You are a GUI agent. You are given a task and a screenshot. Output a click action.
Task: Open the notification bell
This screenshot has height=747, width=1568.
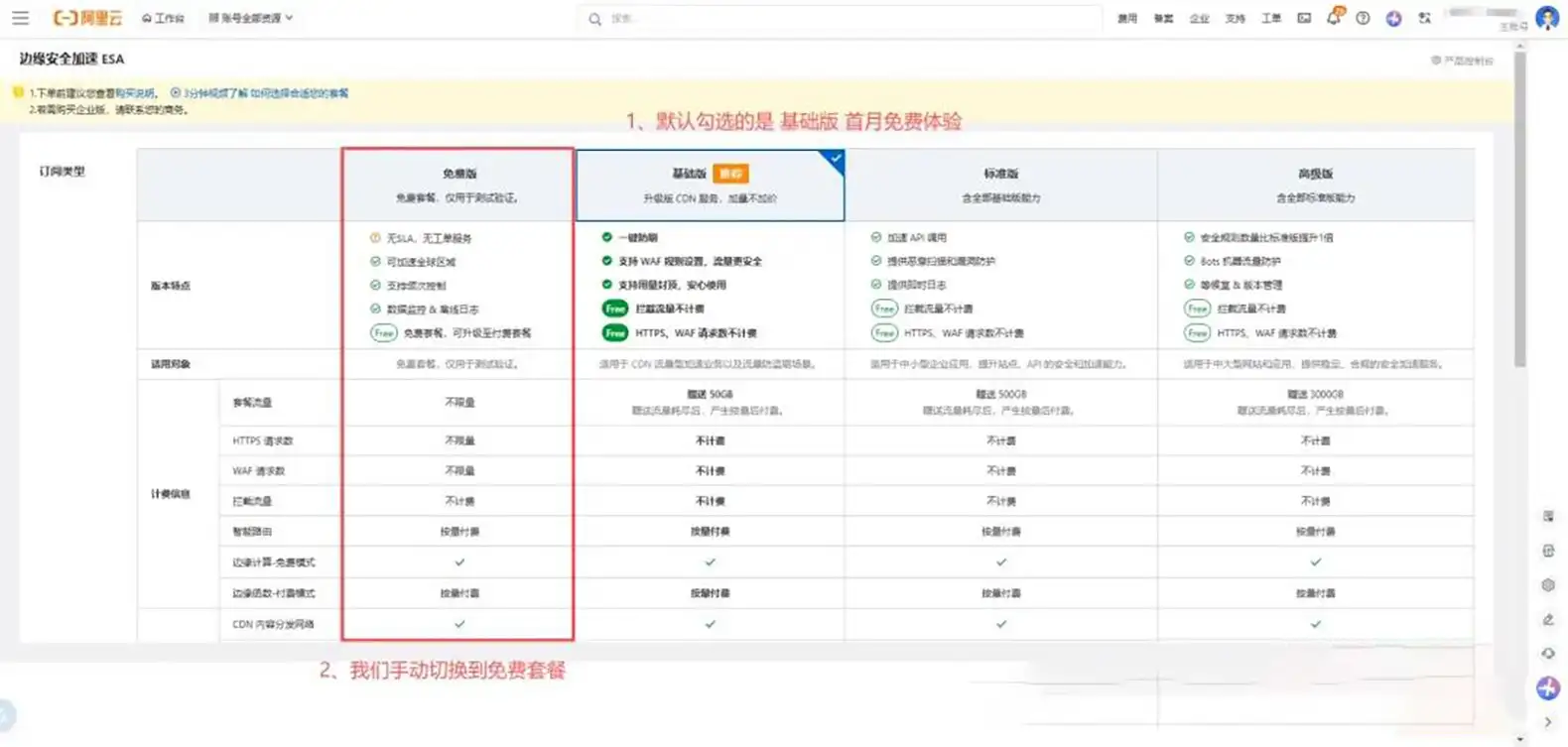click(x=1333, y=18)
